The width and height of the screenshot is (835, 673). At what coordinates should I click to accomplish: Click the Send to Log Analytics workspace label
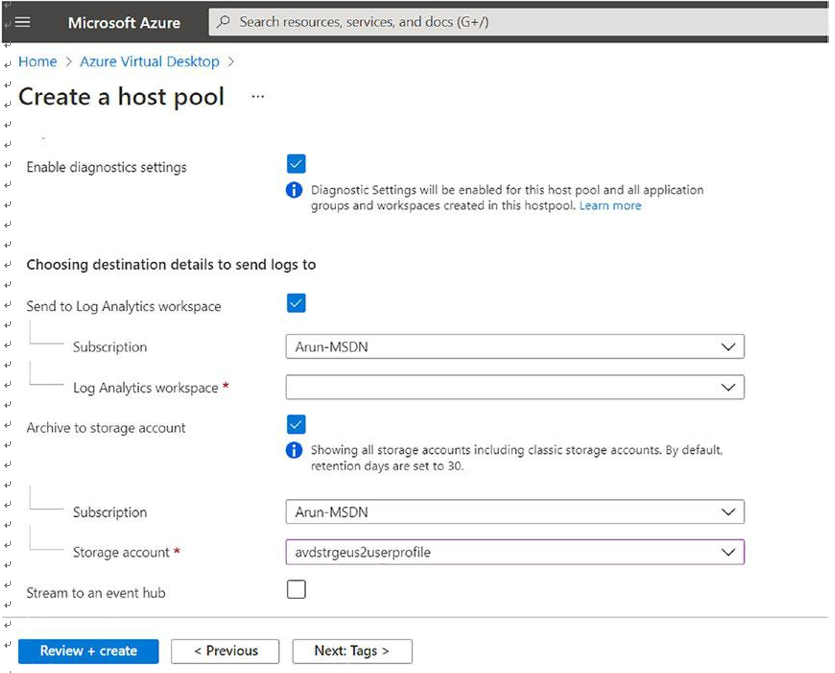pyautogui.click(x=124, y=307)
